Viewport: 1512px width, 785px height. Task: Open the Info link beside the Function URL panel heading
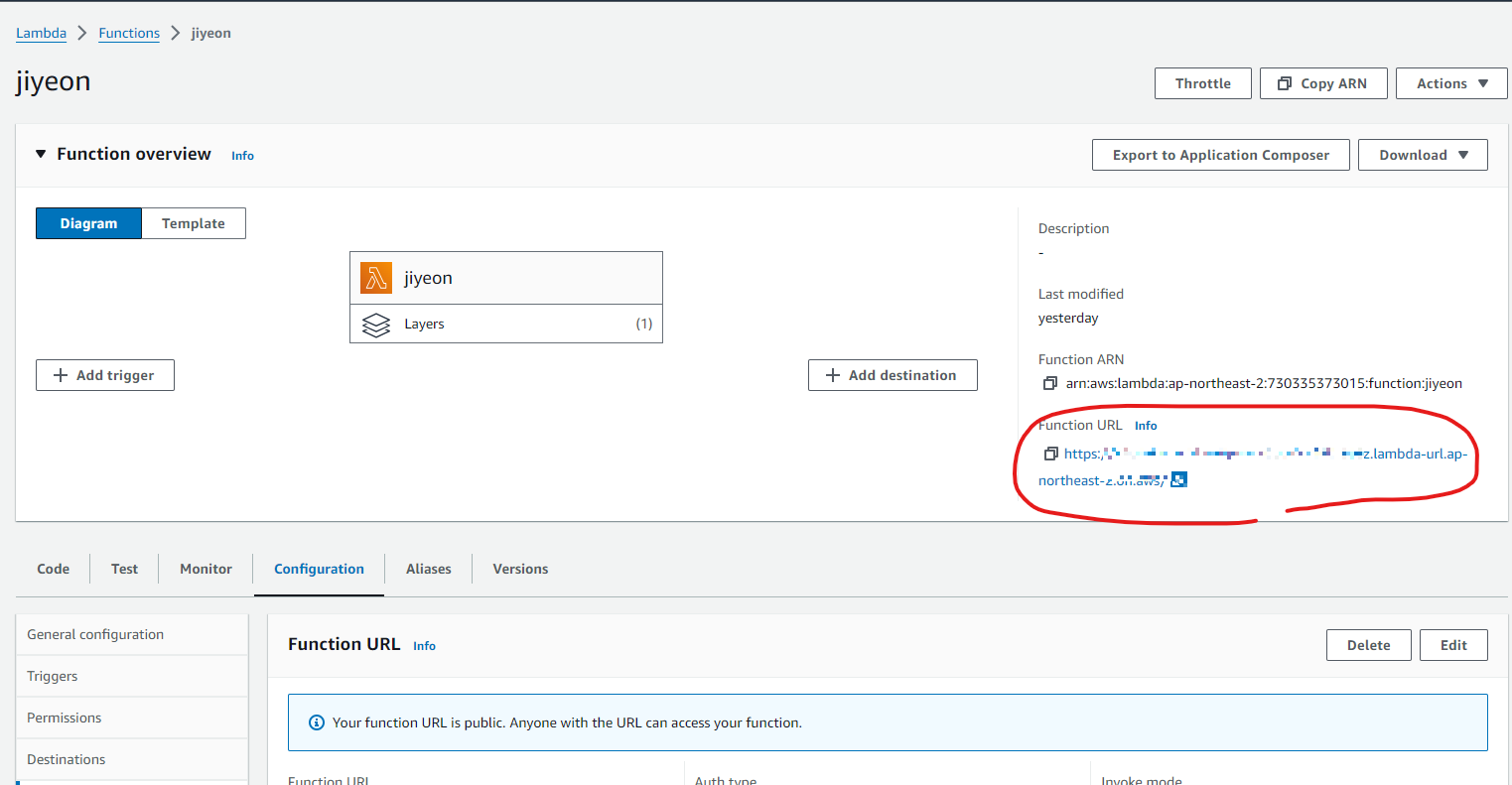(424, 646)
